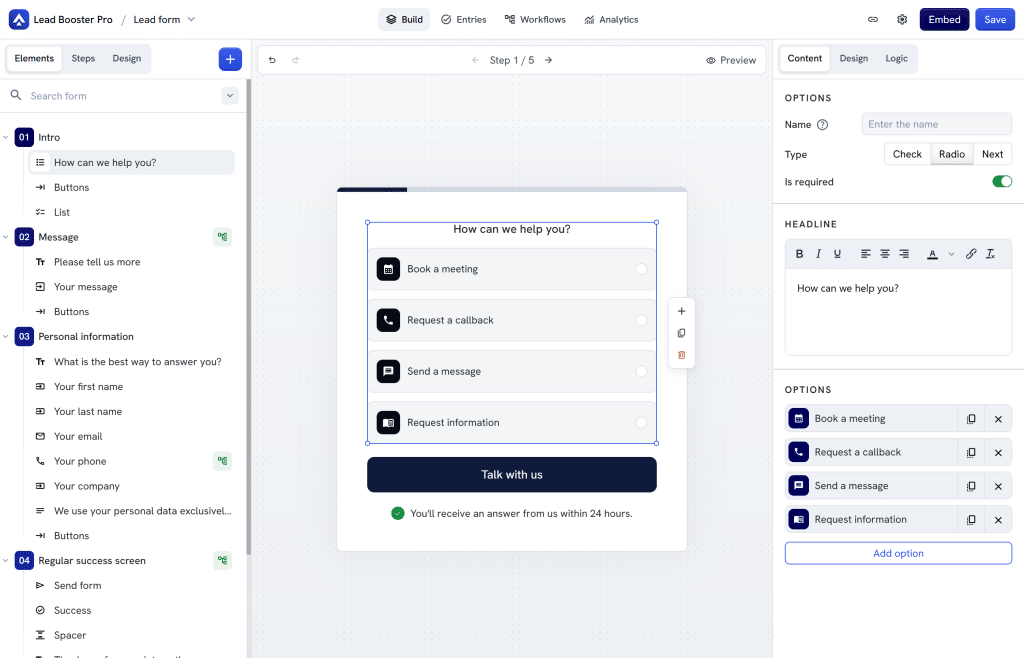Add element using canvas plus icon
The height and width of the screenshot is (658, 1024).
(681, 311)
